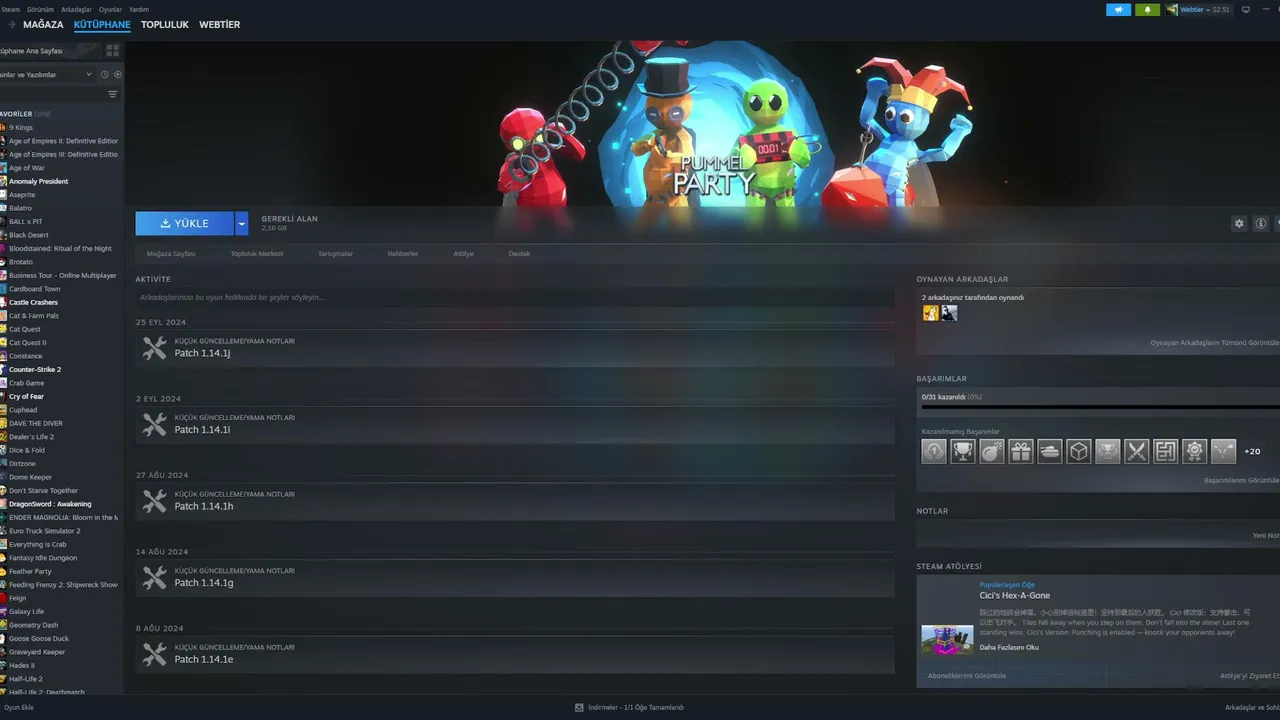Image resolution: width=1280 pixels, height=720 pixels.
Task: Select Hades II in the library list
Action: (x=22, y=666)
